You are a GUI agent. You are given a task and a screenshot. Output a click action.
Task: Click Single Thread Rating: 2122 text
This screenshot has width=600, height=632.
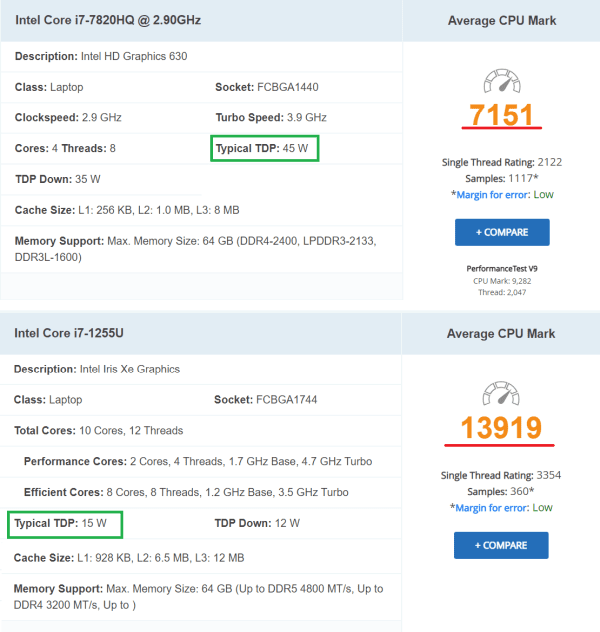502,162
